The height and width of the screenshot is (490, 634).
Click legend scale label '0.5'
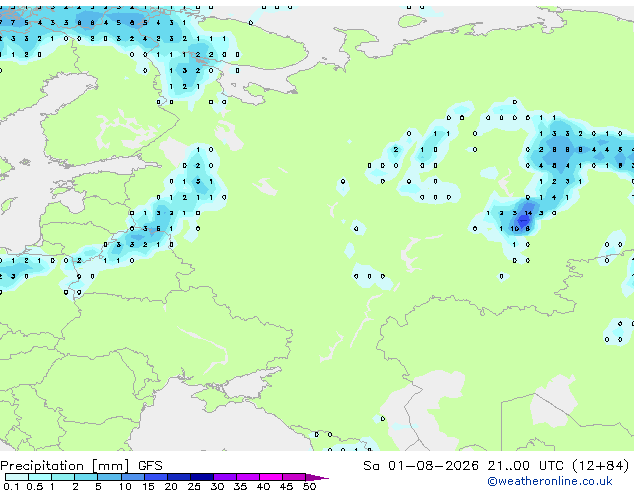point(35,486)
